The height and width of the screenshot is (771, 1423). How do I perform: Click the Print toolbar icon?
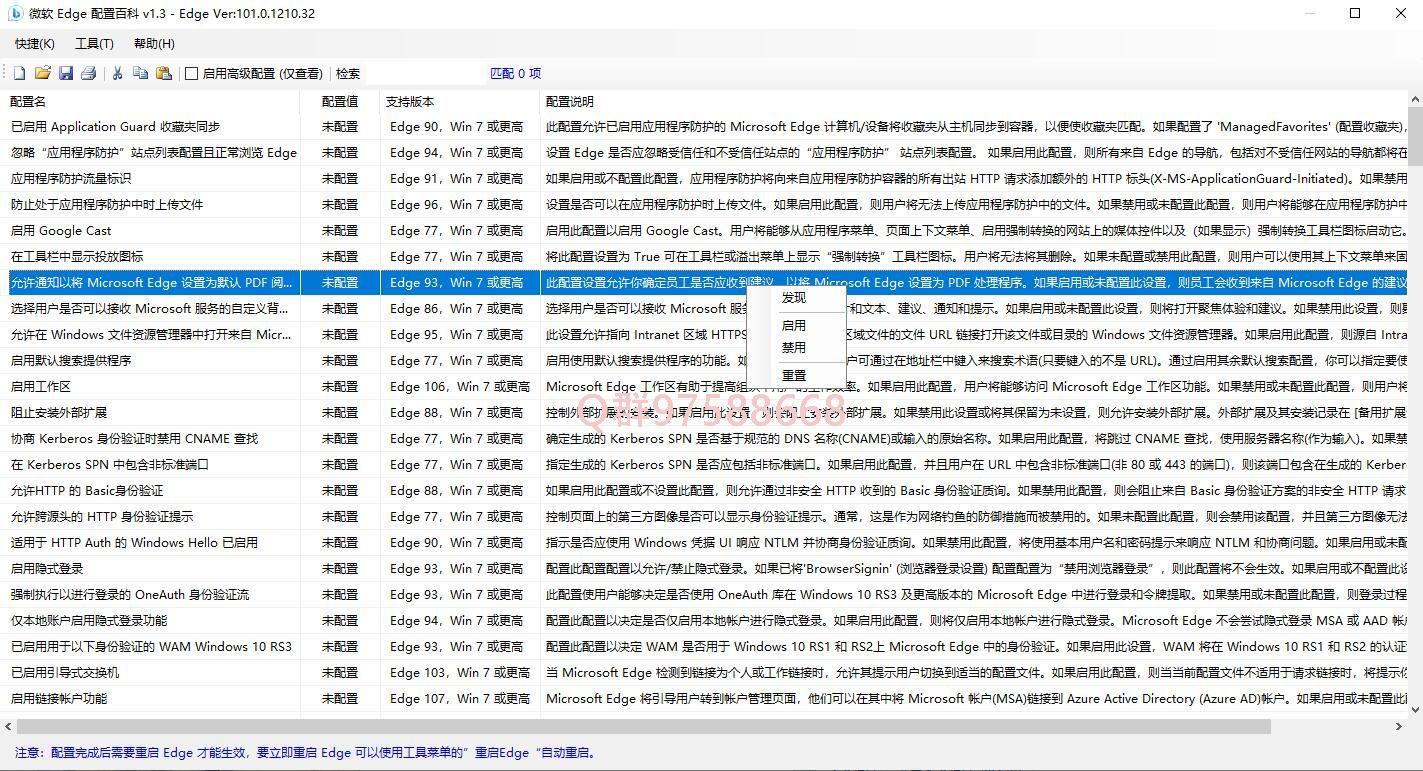tap(89, 73)
